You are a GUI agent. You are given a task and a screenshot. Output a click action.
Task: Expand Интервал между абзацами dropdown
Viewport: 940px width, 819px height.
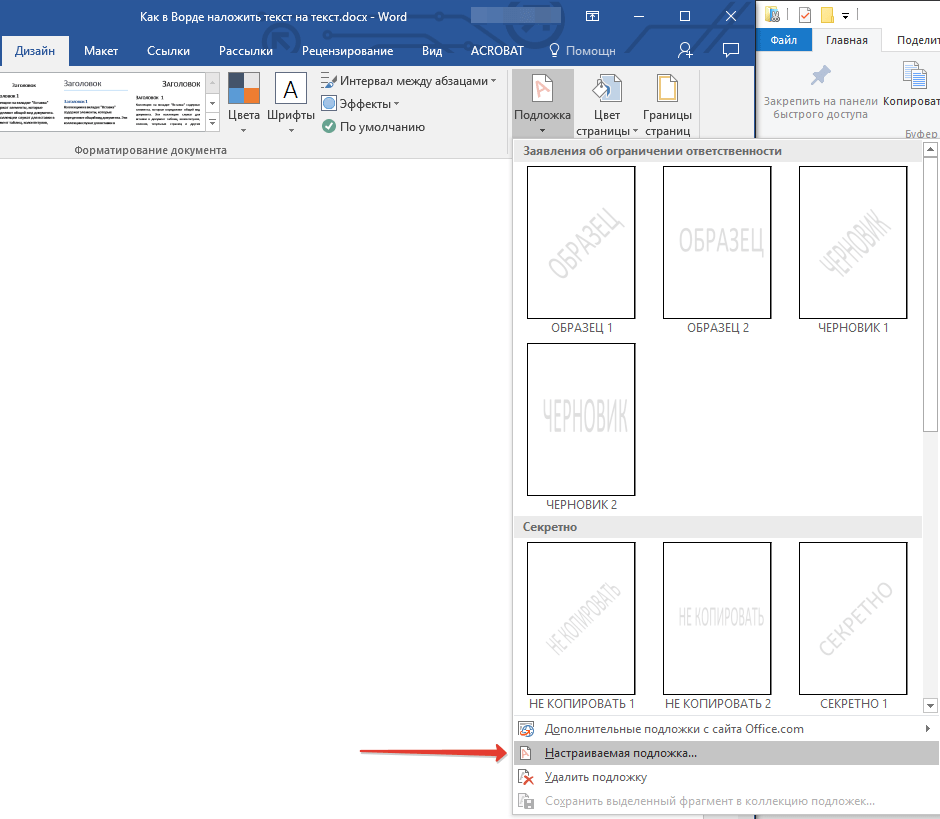(408, 81)
